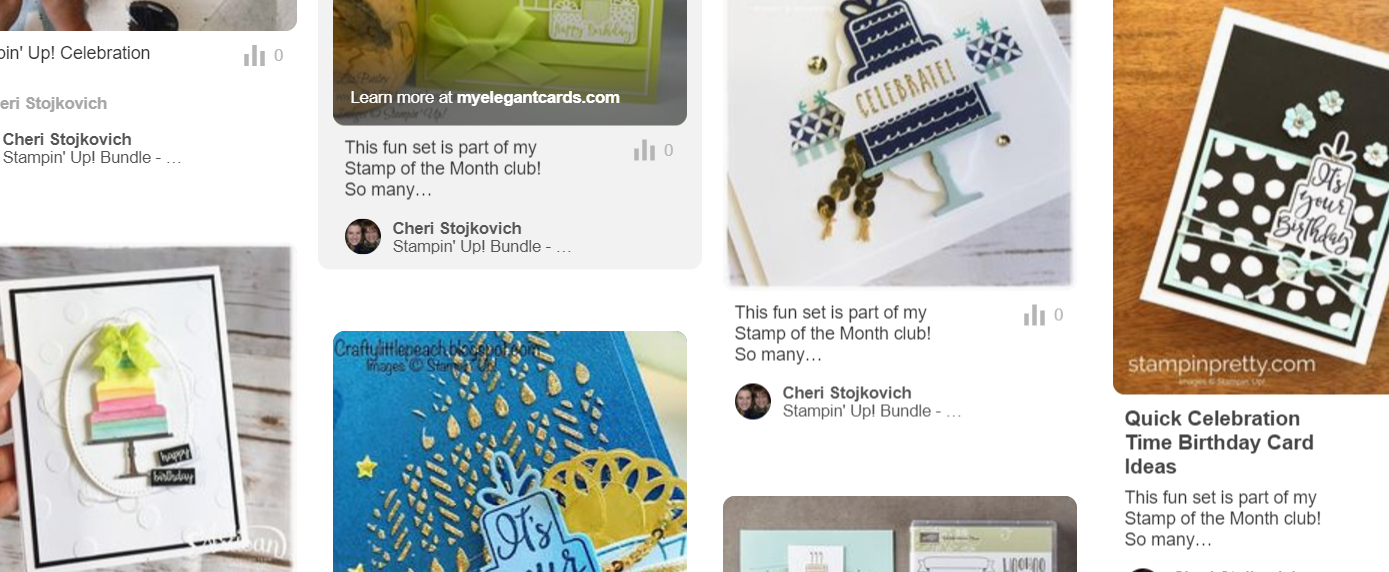Open the rainbow cake card pin

[x=146, y=409]
